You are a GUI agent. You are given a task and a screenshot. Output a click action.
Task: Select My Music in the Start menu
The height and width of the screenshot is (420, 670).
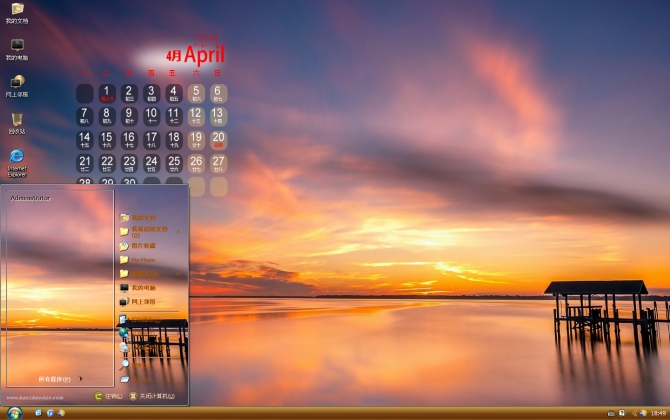(142, 259)
